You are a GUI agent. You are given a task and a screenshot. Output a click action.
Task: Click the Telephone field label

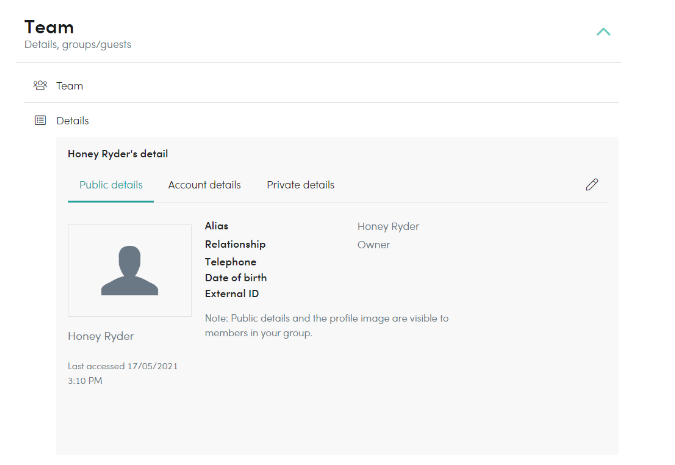(230, 262)
